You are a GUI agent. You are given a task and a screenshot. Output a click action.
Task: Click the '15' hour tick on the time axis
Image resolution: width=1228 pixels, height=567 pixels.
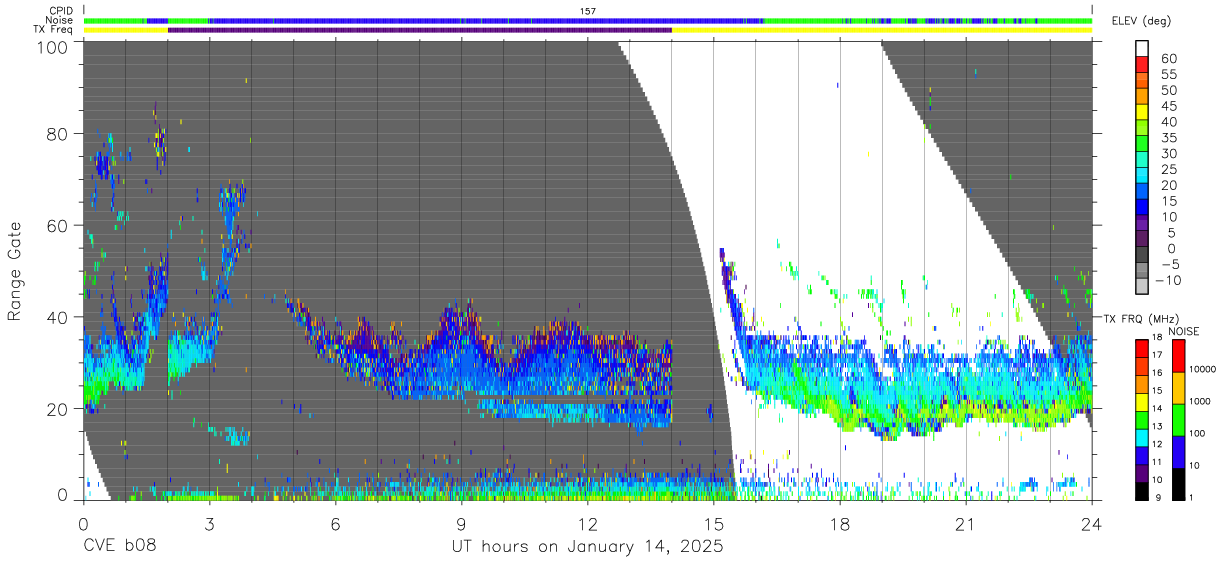click(713, 523)
